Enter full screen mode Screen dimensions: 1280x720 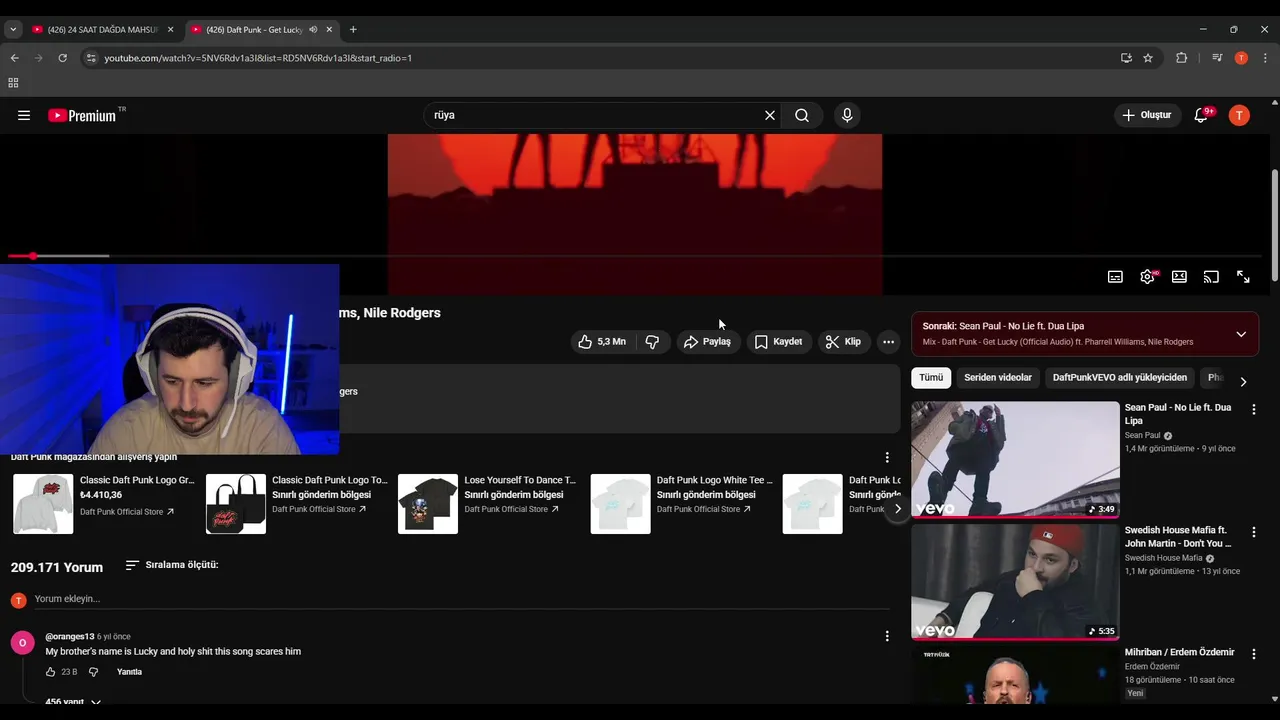pos(1243,277)
